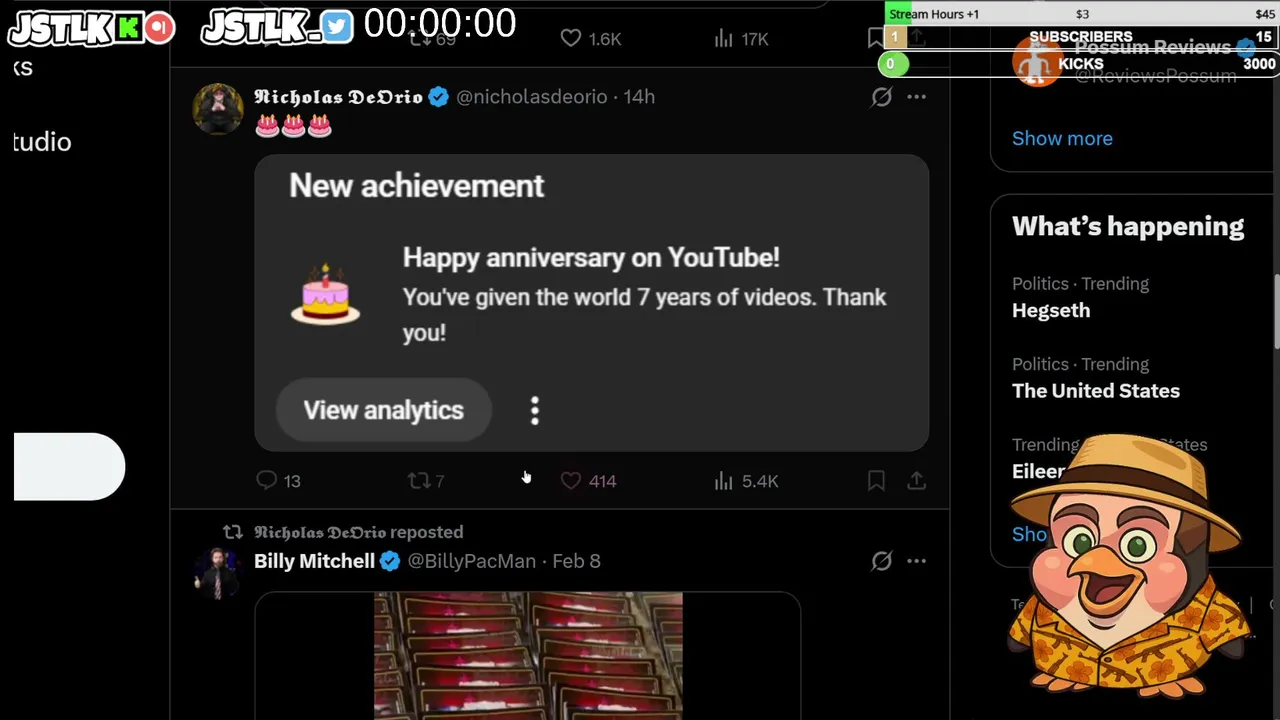The height and width of the screenshot is (720, 1280).
Task: Open more options on Billy Mitchell tweet
Action: 916,561
